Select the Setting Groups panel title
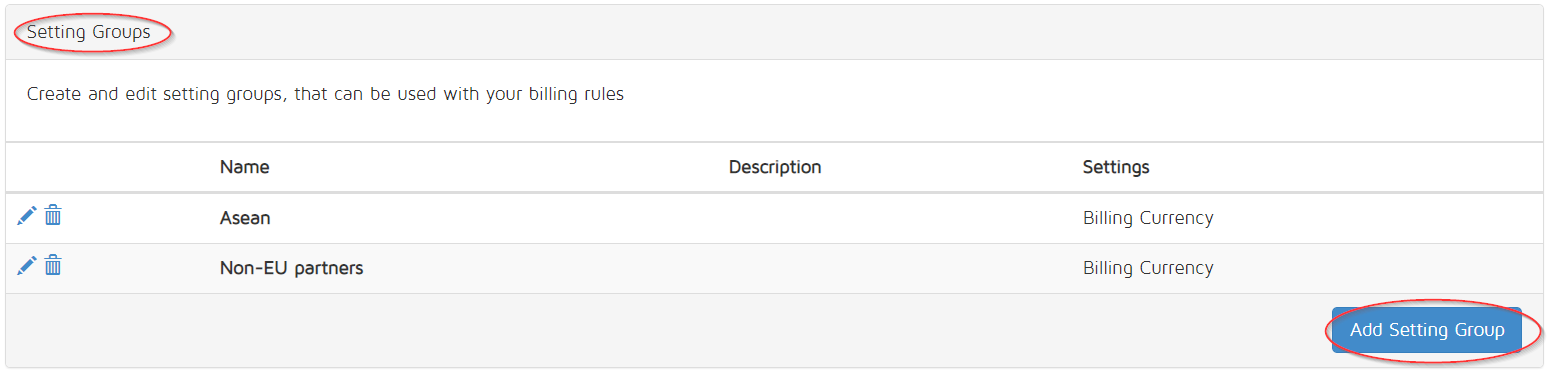This screenshot has height=376, width=1550. (89, 32)
